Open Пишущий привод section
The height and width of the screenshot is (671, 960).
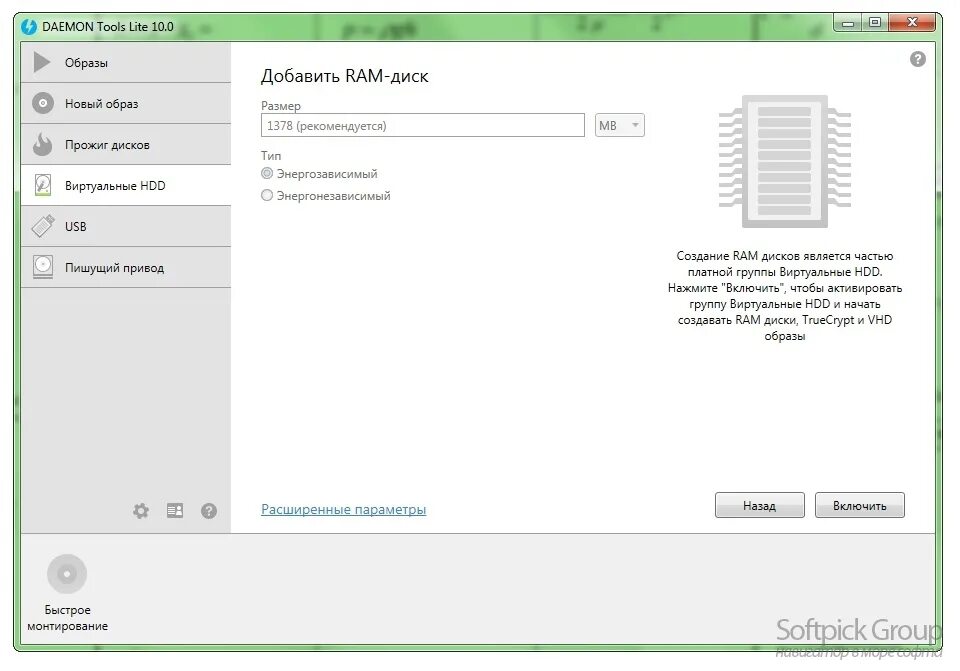coord(126,268)
